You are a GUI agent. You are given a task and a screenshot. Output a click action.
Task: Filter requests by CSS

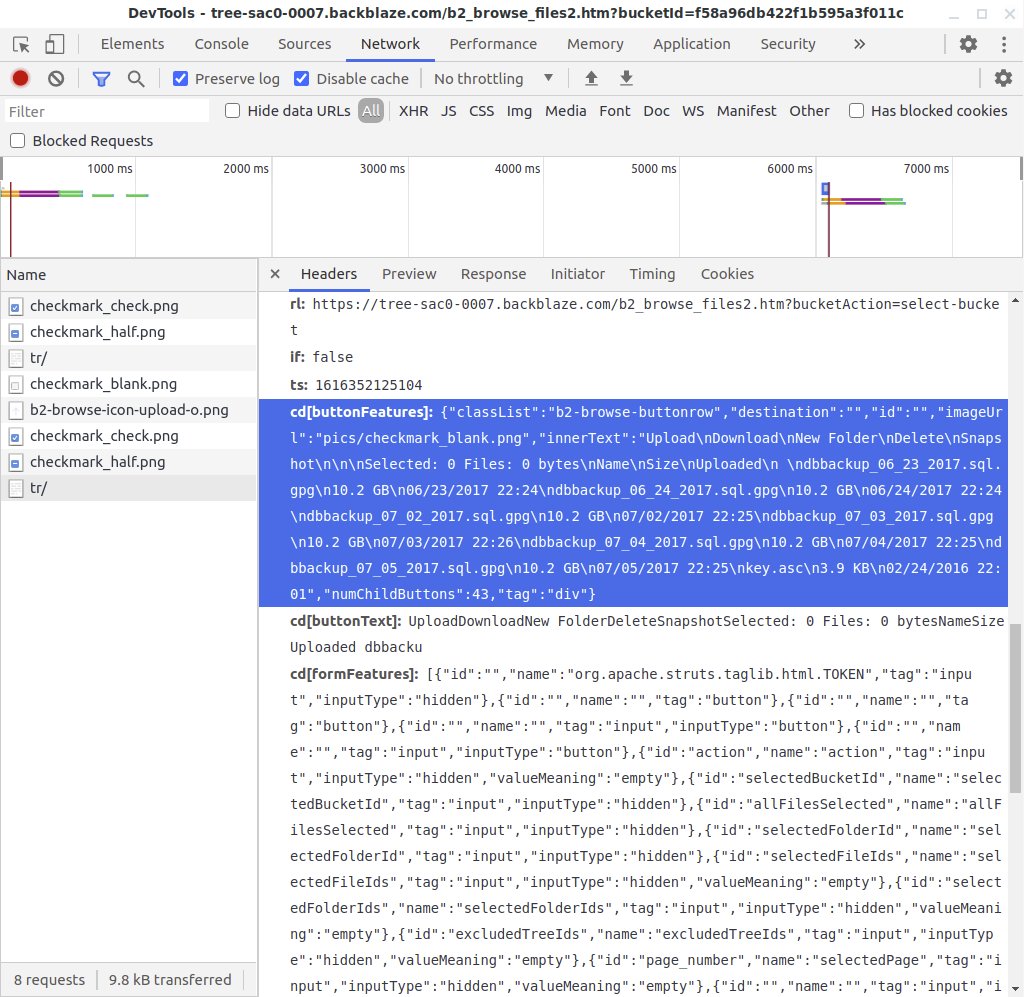click(x=481, y=111)
